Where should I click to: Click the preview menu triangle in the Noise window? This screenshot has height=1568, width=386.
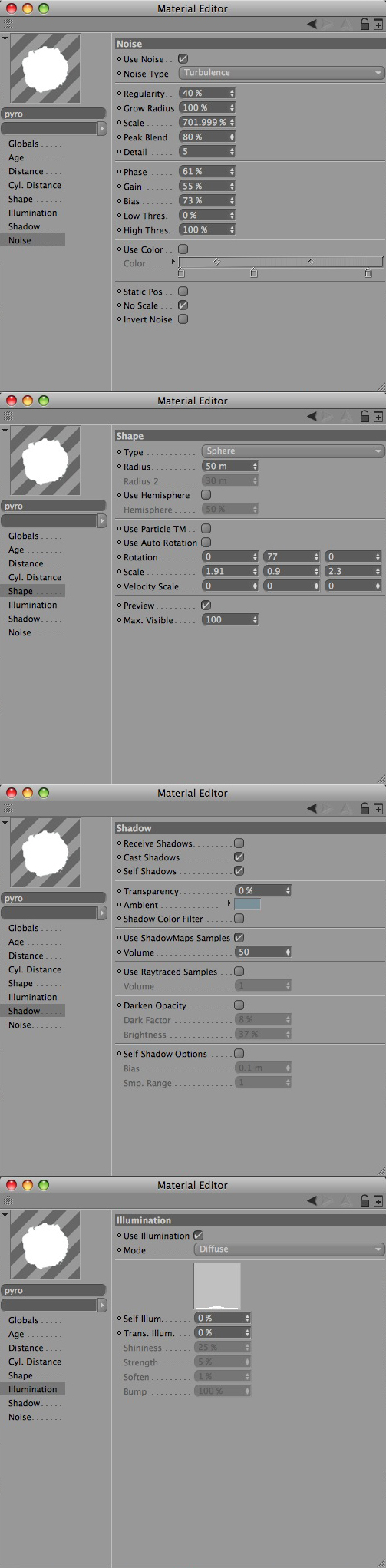(5, 38)
